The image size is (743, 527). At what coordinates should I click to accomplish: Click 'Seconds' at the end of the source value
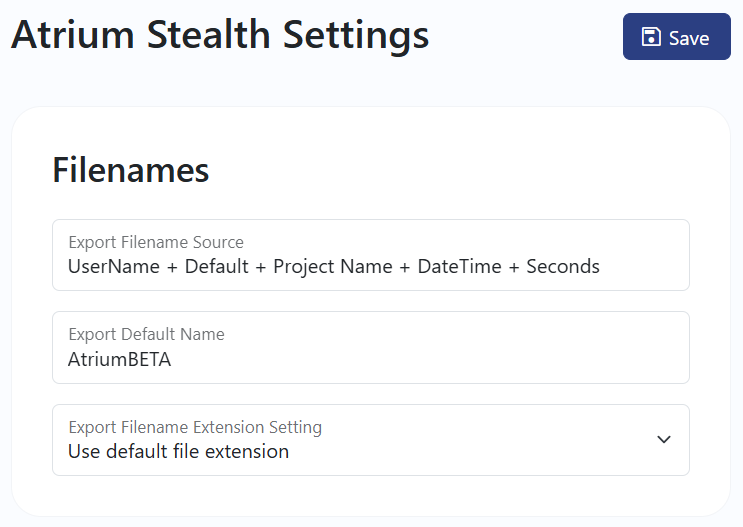(x=563, y=267)
